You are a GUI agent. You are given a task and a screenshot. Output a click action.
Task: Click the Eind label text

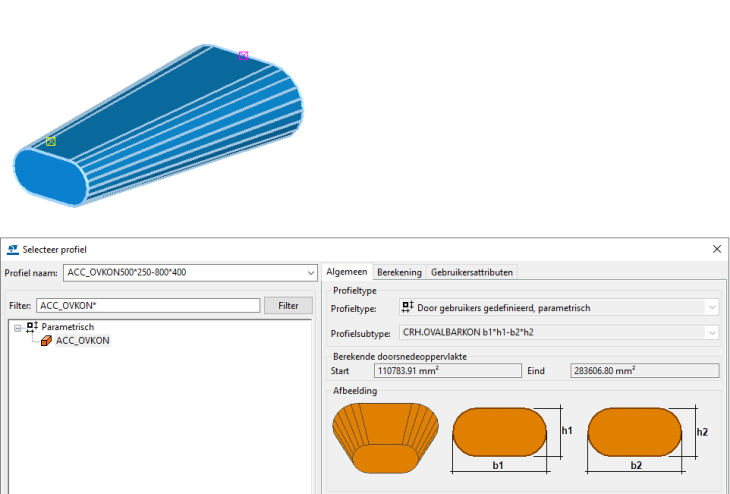(x=536, y=371)
